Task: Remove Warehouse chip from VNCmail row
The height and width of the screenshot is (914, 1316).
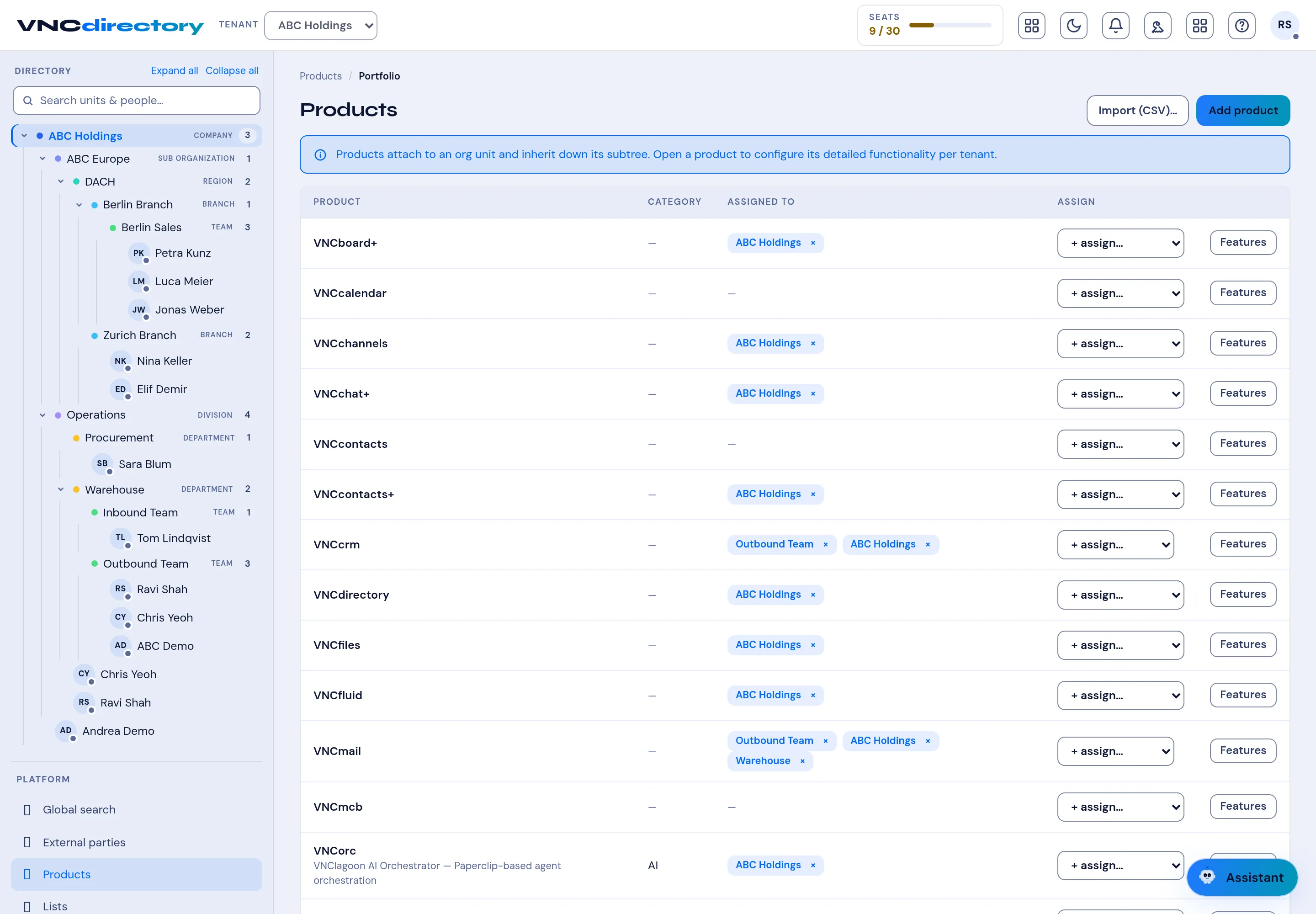Action: point(802,761)
